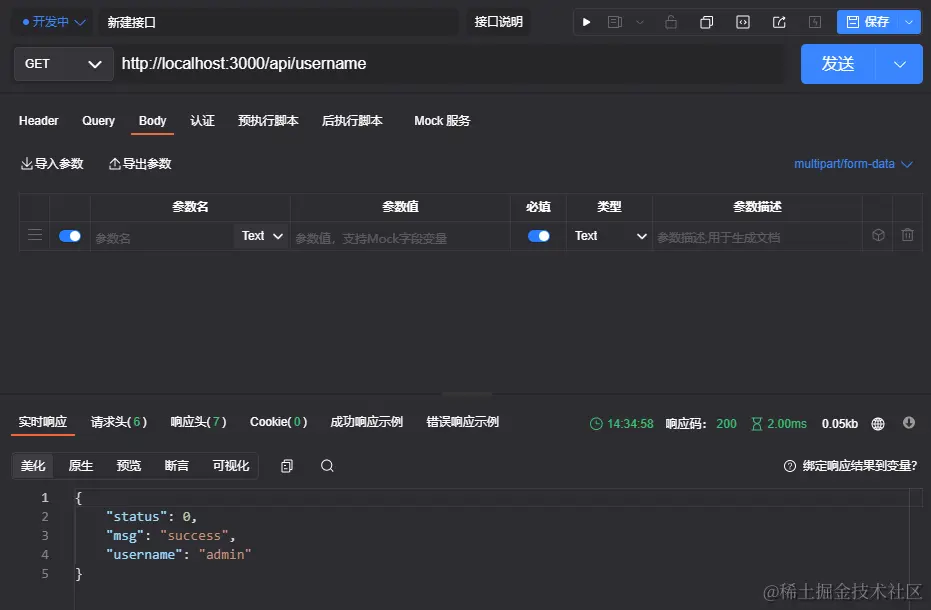Screen dimensions: 931x610
Task: Delete the parameter row via the trash icon
Action: [907, 235]
